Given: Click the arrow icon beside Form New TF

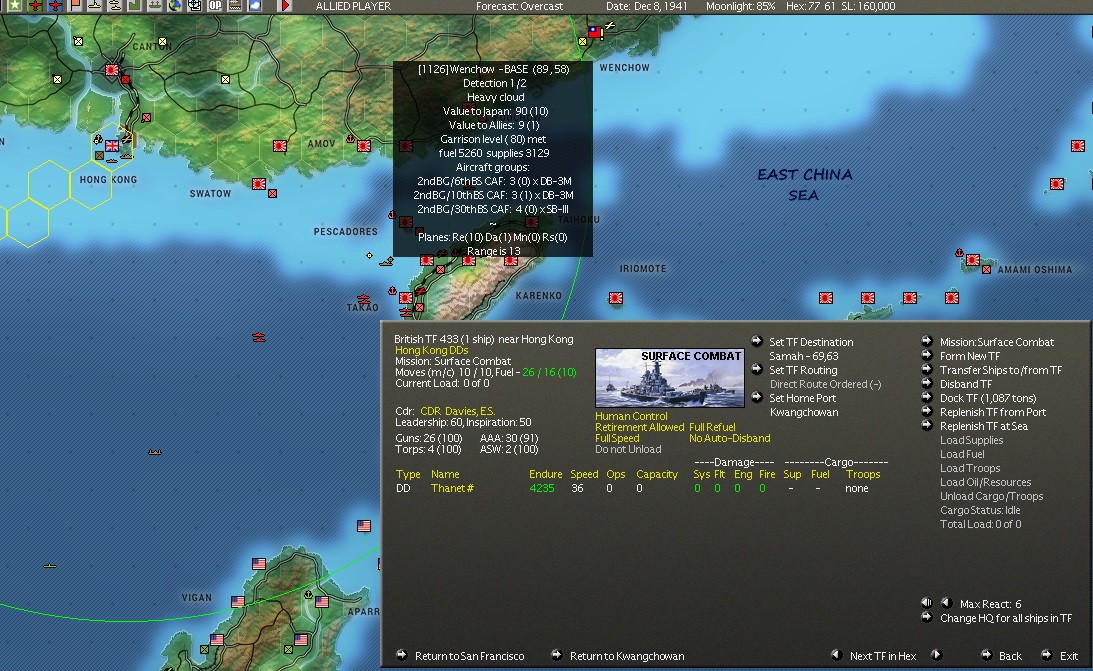Looking at the screenshot, I should [926, 355].
